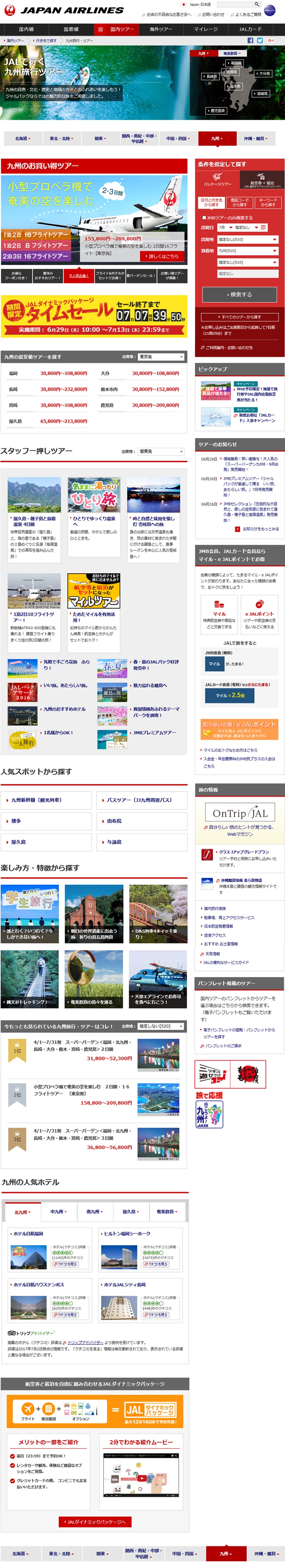Viewport: 285px width, 1568px height.
Task: Open 関東発 dropdown for staff picks
Action: [x=161, y=452]
